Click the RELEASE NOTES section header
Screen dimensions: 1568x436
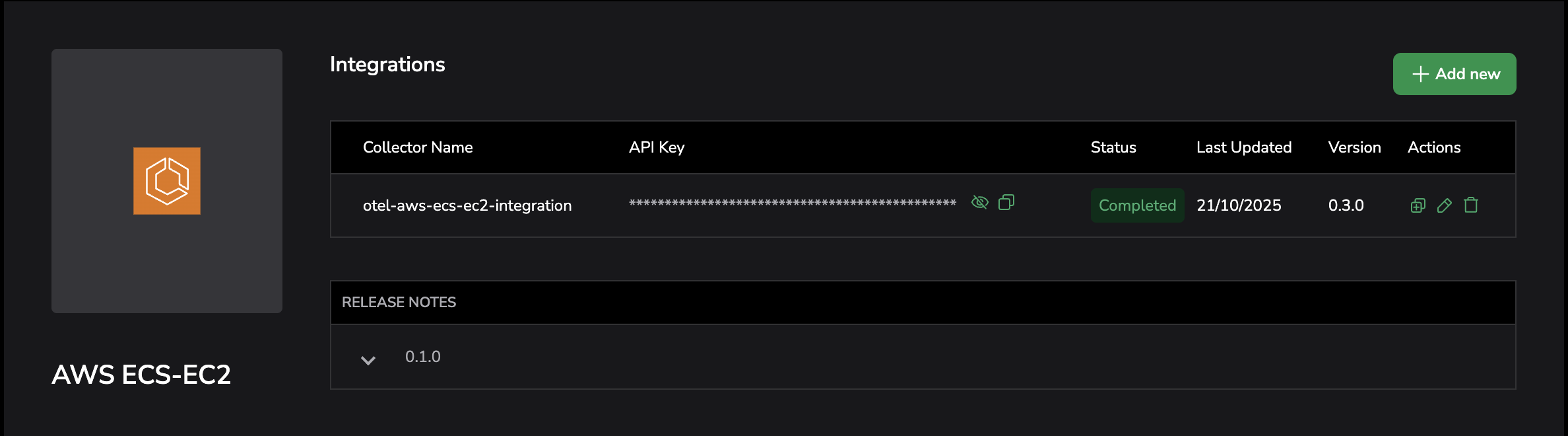[x=399, y=303]
